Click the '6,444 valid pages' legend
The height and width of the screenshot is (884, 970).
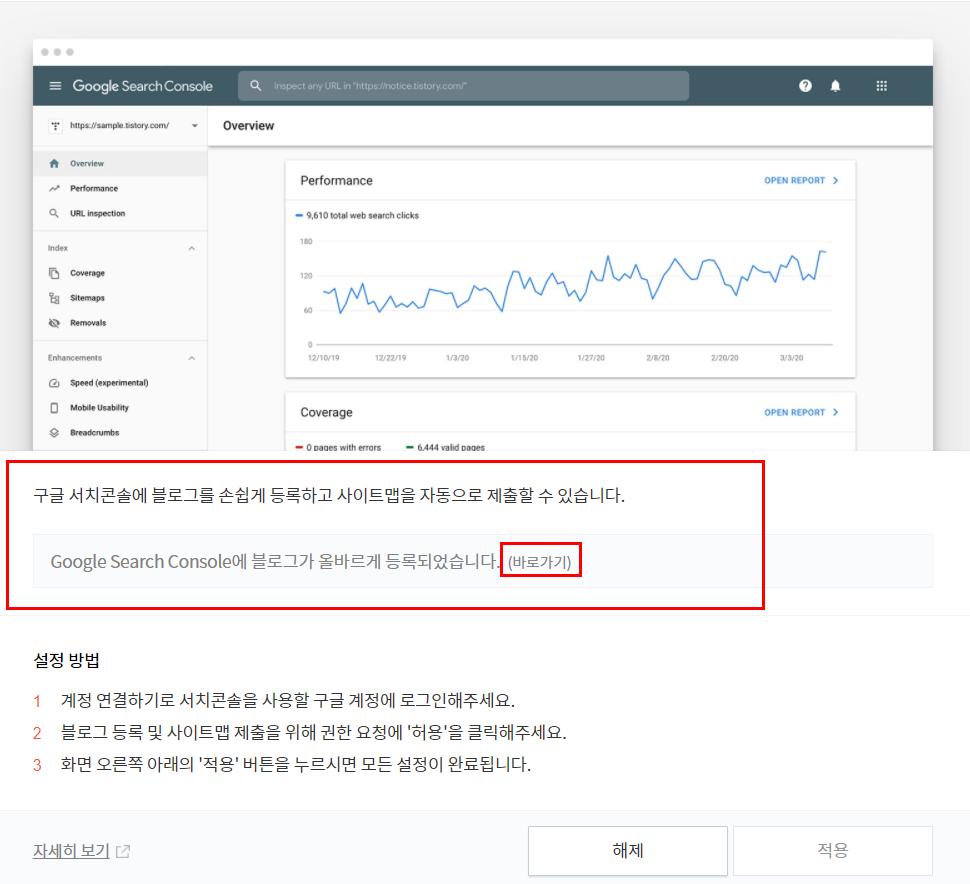445,447
